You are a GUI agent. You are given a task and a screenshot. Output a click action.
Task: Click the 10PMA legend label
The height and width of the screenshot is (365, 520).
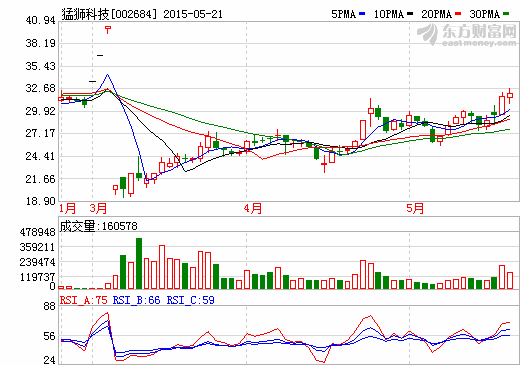click(389, 14)
